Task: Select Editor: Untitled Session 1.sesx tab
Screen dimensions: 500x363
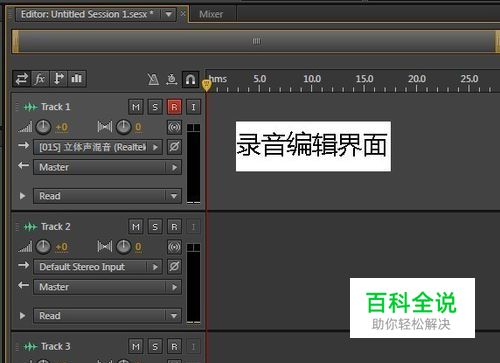Action: point(87,14)
